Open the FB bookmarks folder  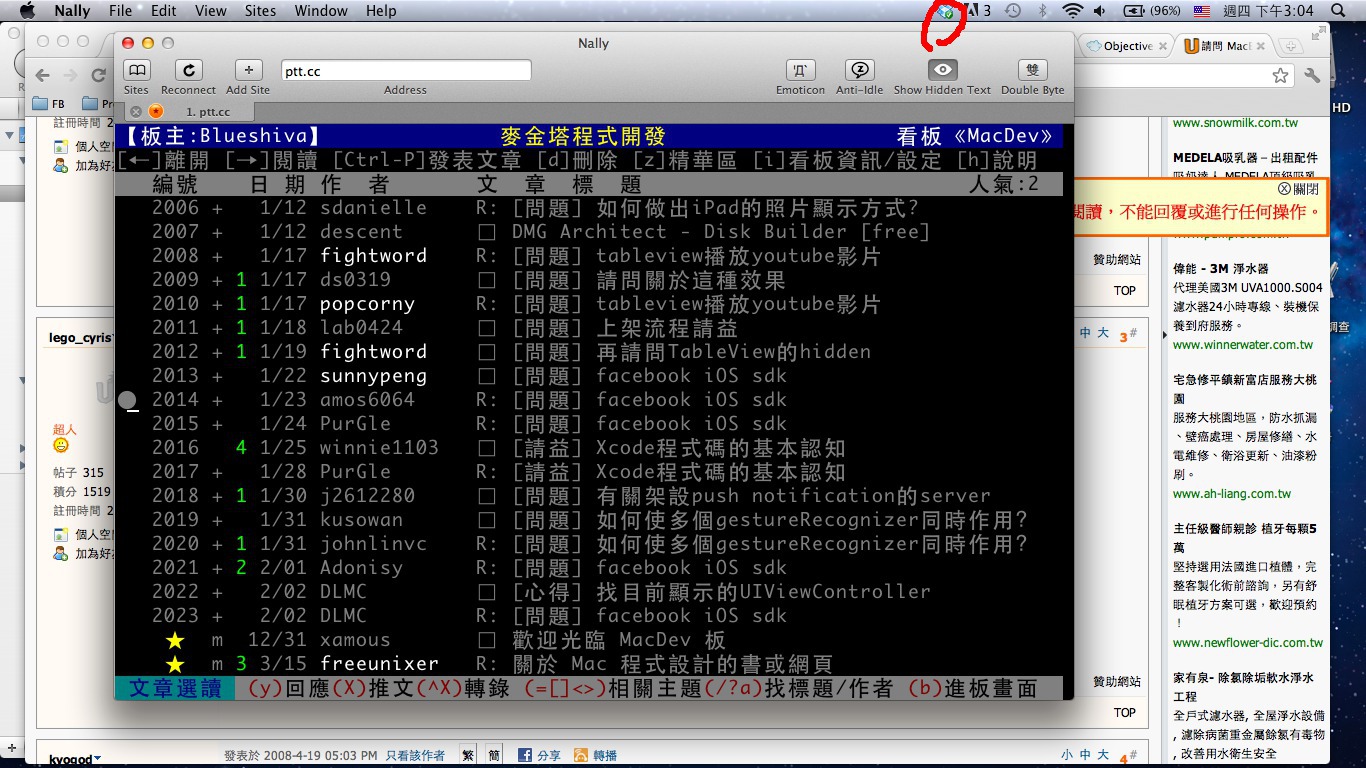49,103
